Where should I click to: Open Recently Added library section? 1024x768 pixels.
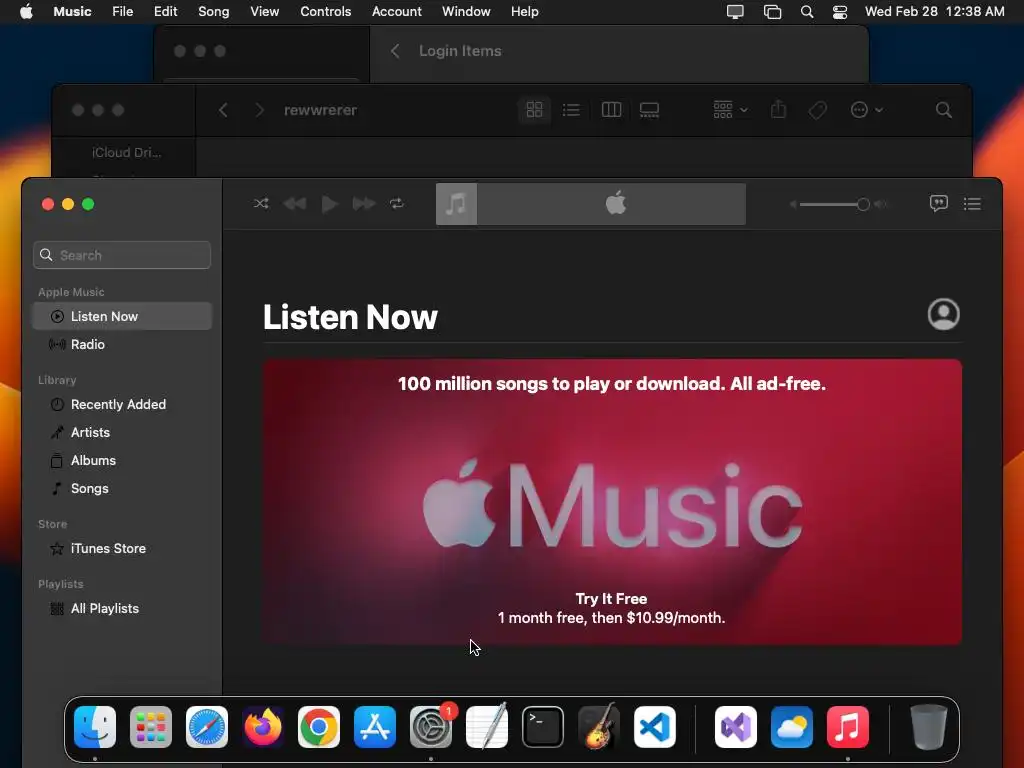(x=122, y=404)
